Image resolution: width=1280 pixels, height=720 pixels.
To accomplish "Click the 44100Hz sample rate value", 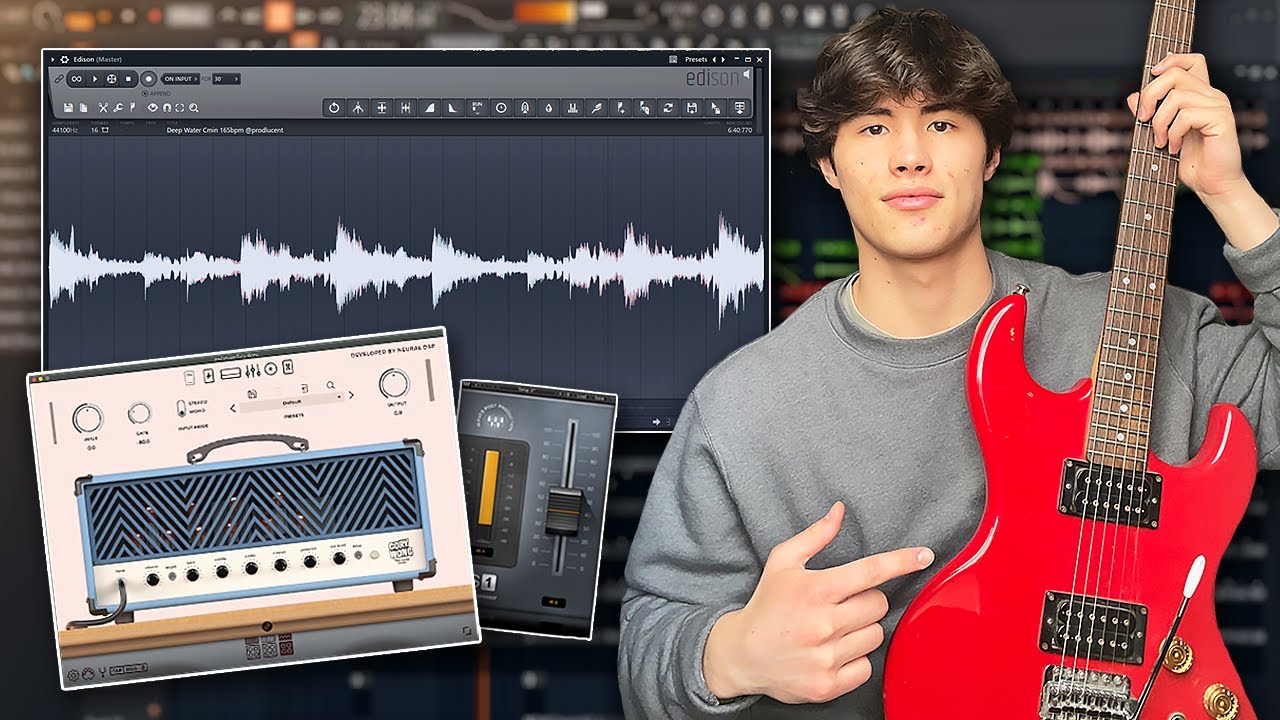I will 65,130.
